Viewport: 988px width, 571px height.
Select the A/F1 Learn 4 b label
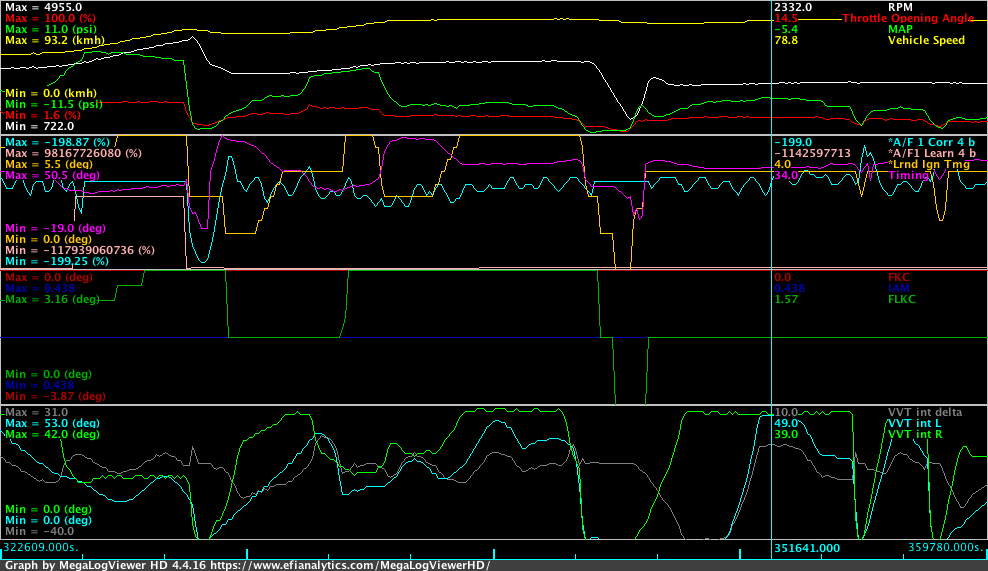tap(931, 153)
